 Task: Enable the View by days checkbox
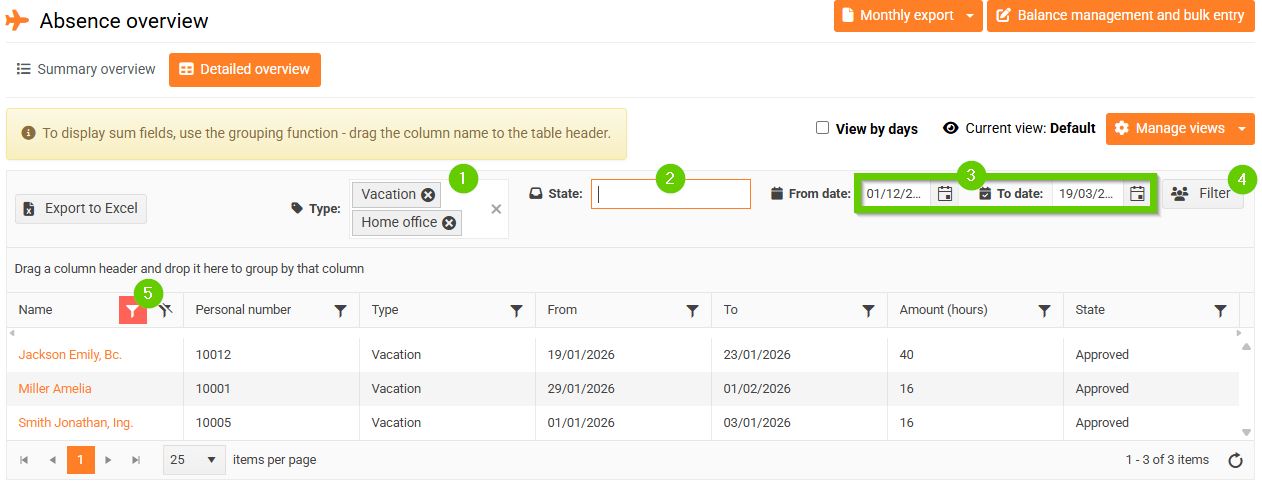[x=822, y=128]
